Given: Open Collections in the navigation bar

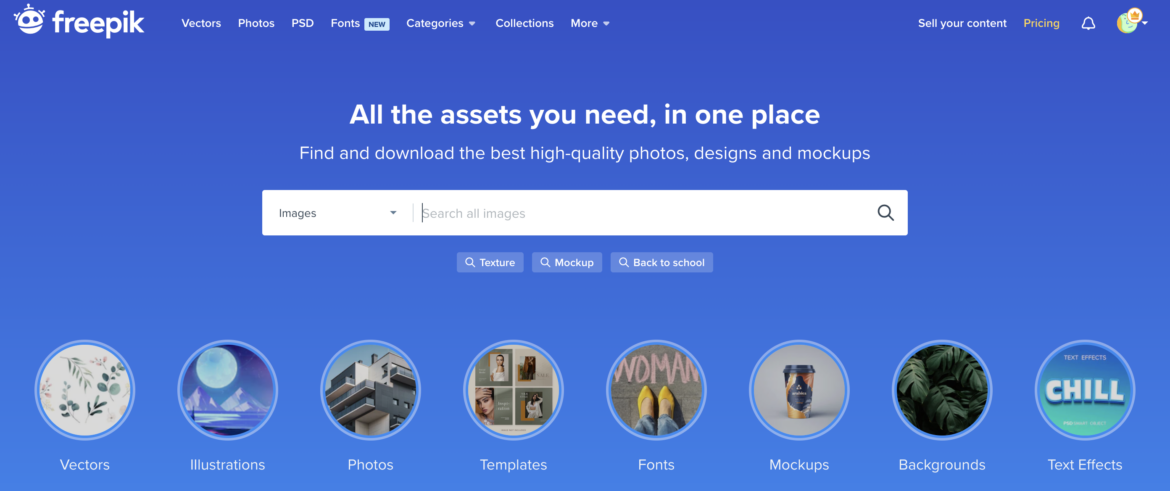Looking at the screenshot, I should 525,23.
